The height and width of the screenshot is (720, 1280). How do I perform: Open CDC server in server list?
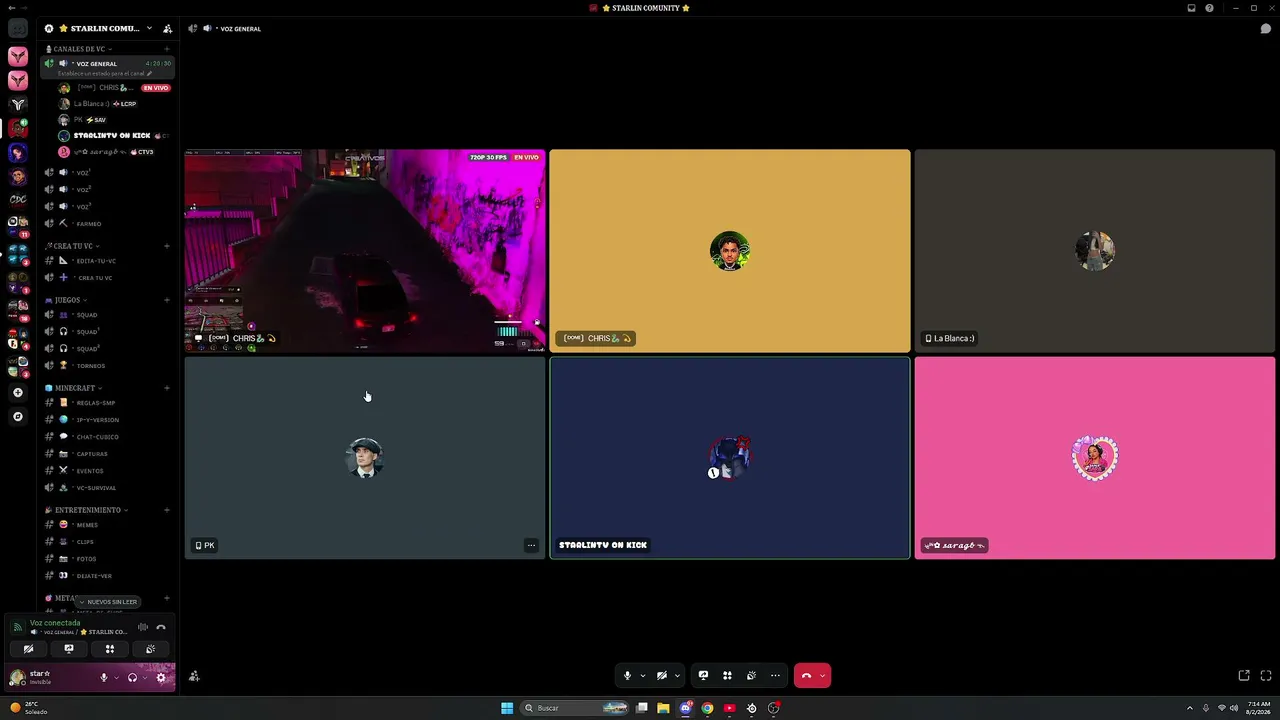click(x=18, y=200)
